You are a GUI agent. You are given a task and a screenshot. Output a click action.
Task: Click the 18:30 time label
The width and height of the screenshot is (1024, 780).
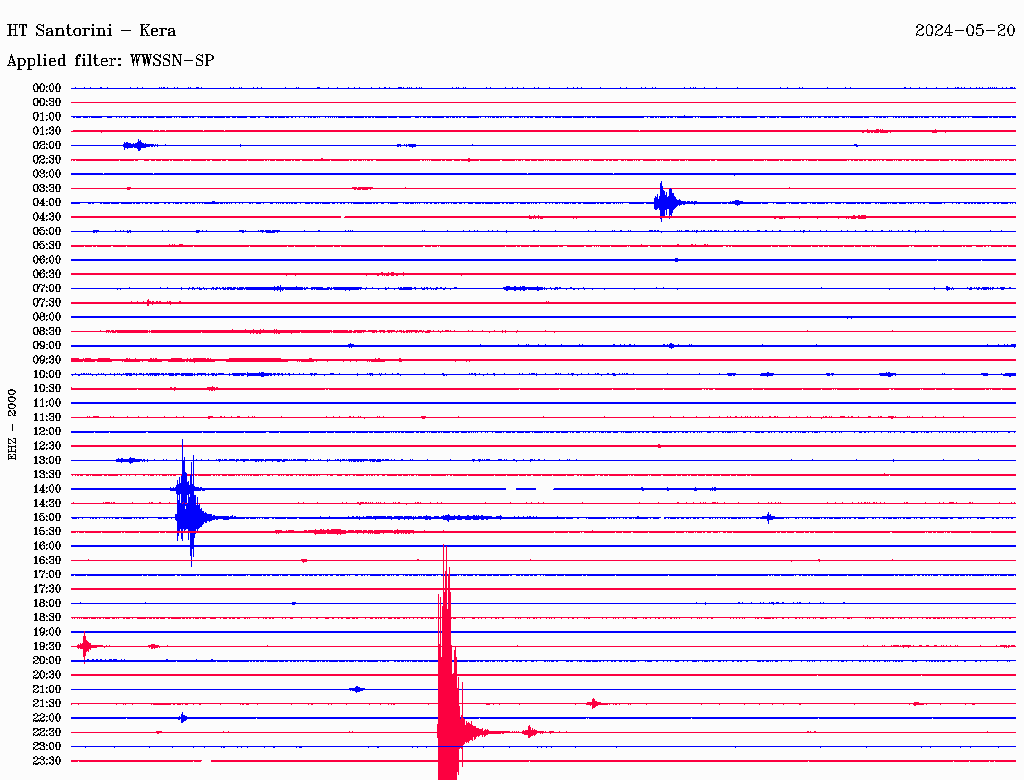click(47, 618)
